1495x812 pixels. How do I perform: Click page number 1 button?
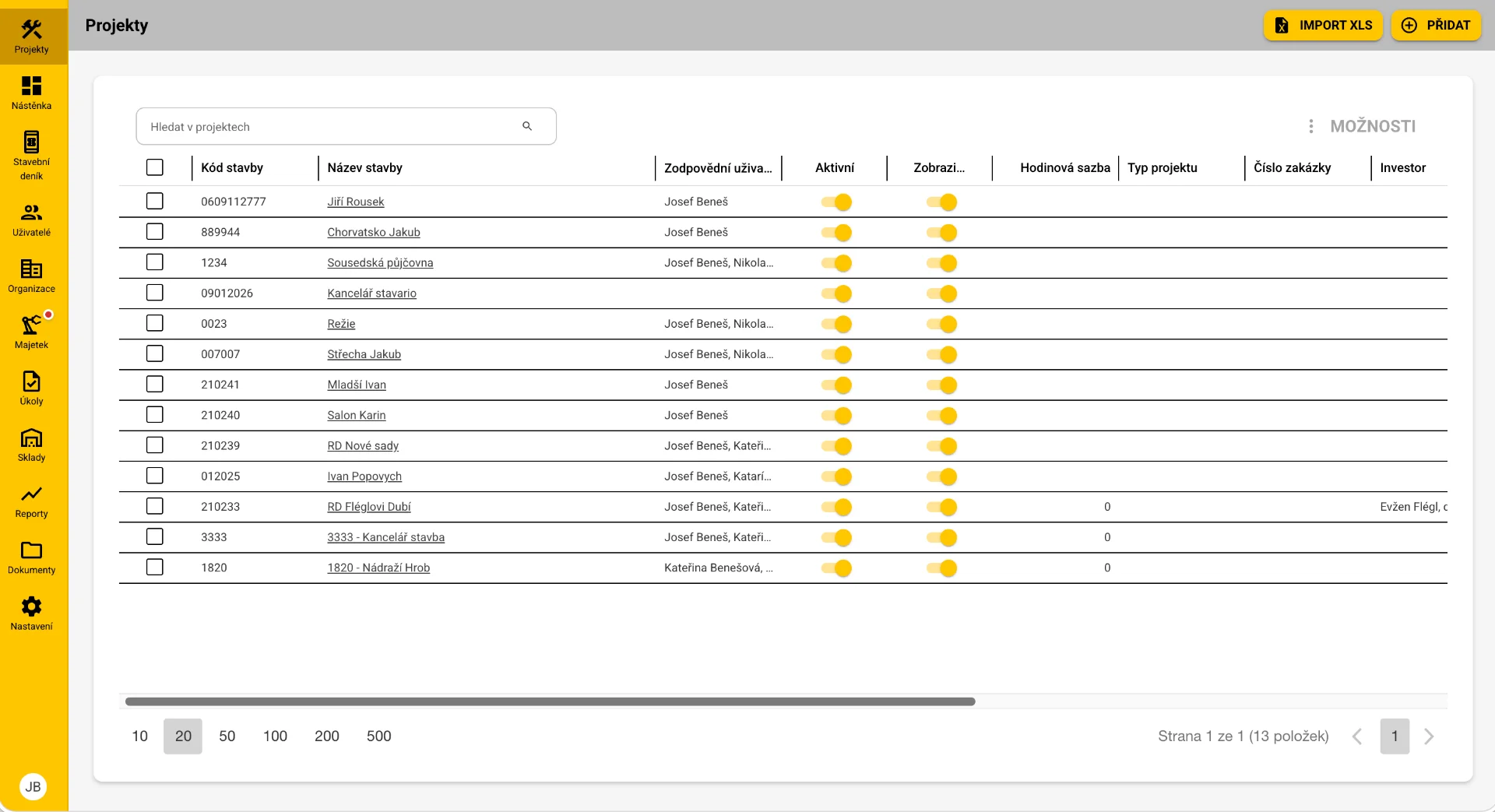[1395, 736]
